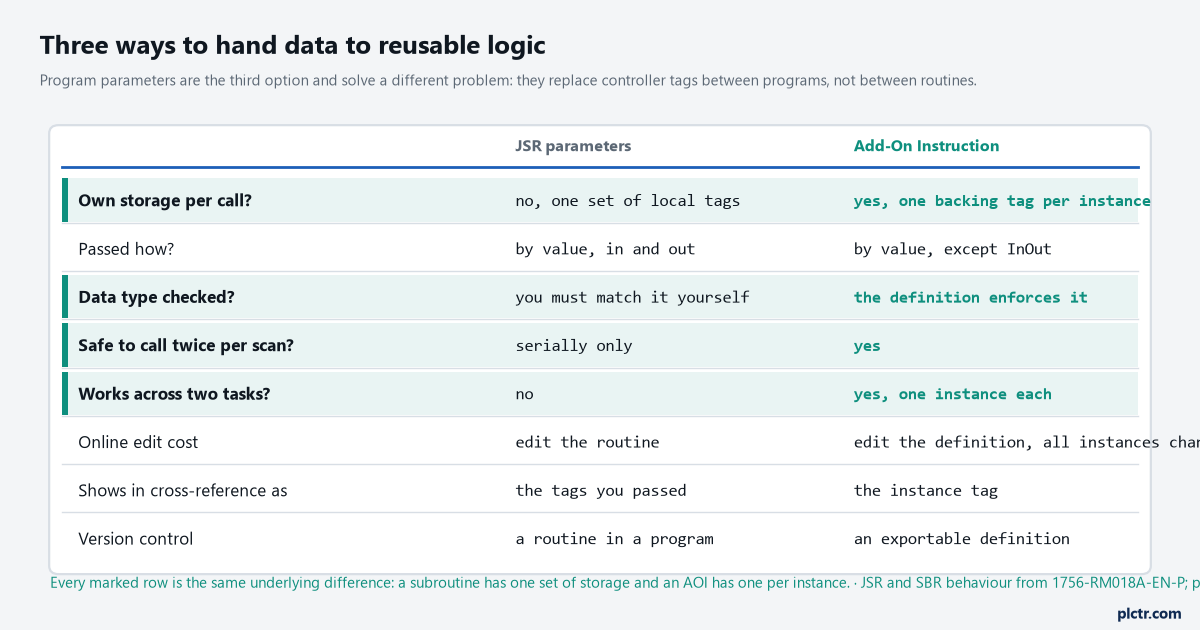Open the plctr.com link
The height and width of the screenshot is (630, 1200).
pos(1149,613)
